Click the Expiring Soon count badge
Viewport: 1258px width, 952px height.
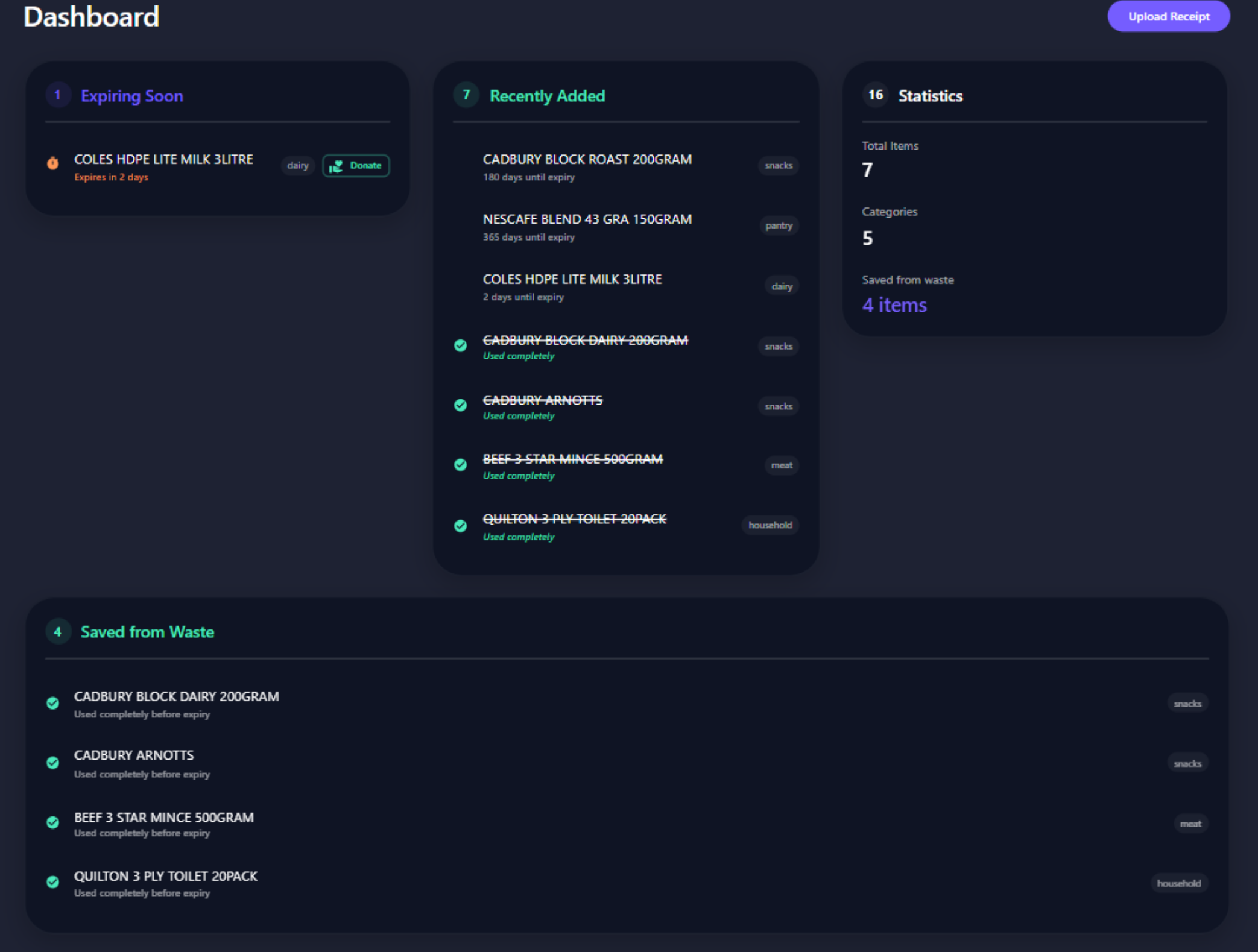[x=58, y=95]
